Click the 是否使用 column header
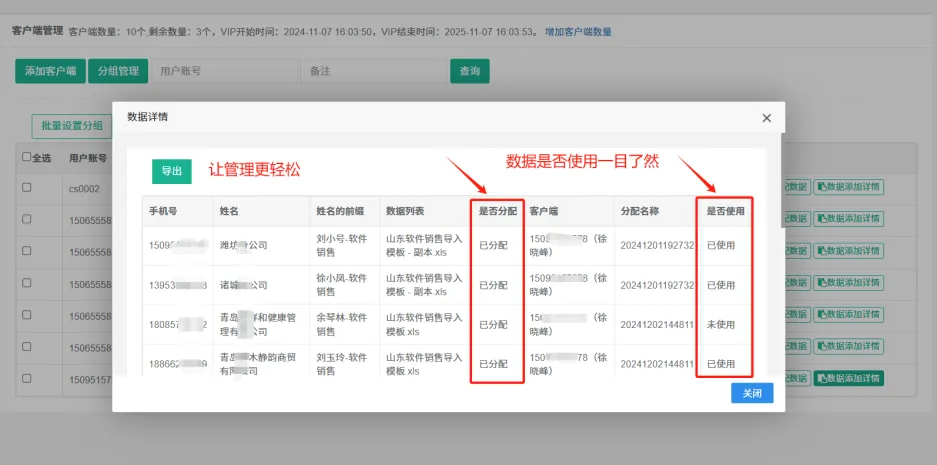Image resolution: width=937 pixels, height=465 pixels. [x=725, y=211]
